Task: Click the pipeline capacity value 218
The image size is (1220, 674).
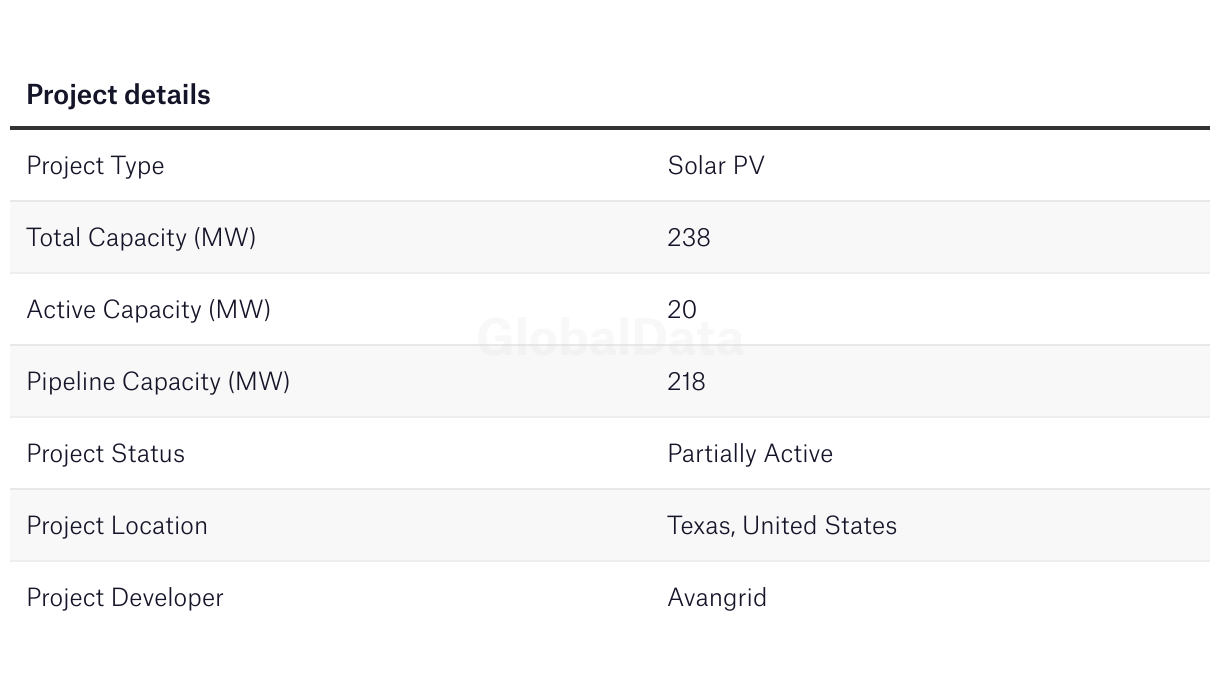Action: coord(686,381)
